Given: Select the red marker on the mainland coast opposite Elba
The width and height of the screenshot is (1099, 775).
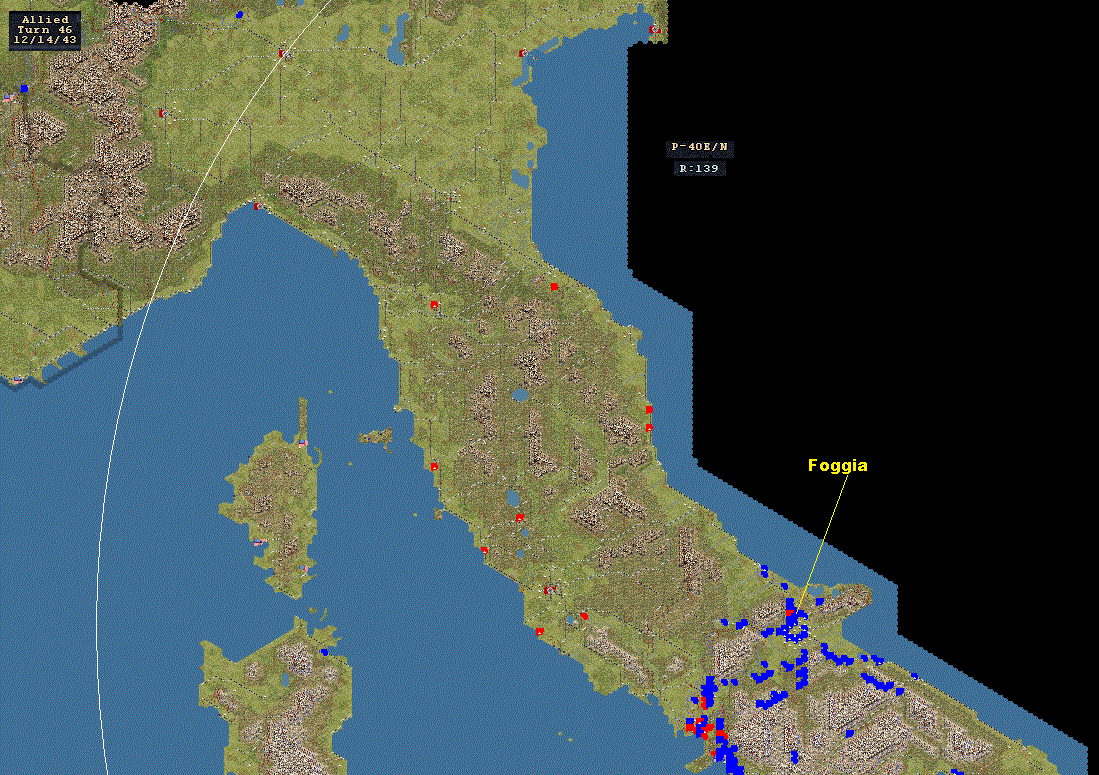Looking at the screenshot, I should click(x=435, y=467).
